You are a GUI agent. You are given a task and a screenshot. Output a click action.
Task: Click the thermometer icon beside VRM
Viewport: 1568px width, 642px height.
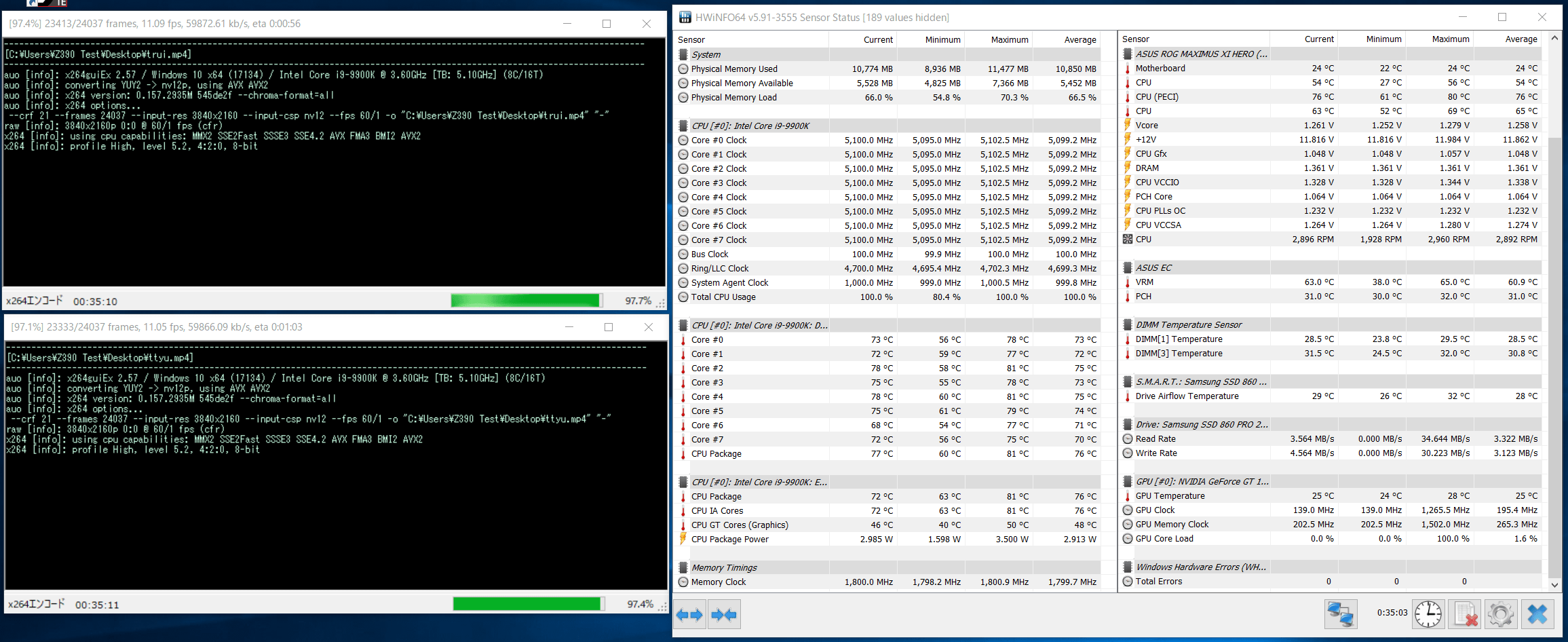(1128, 282)
